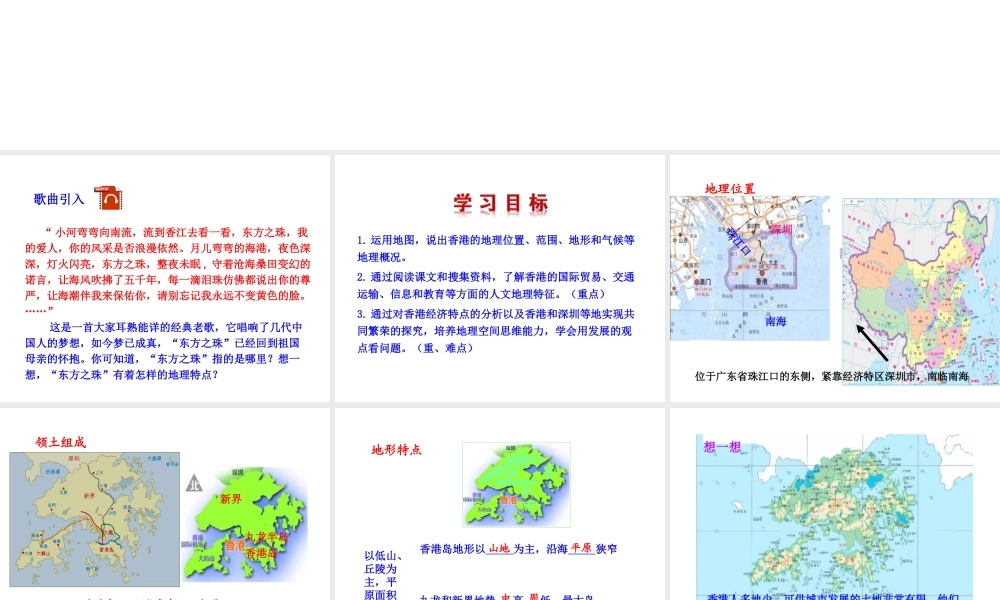Open the 领土组成 slide thumbnail

point(165,504)
